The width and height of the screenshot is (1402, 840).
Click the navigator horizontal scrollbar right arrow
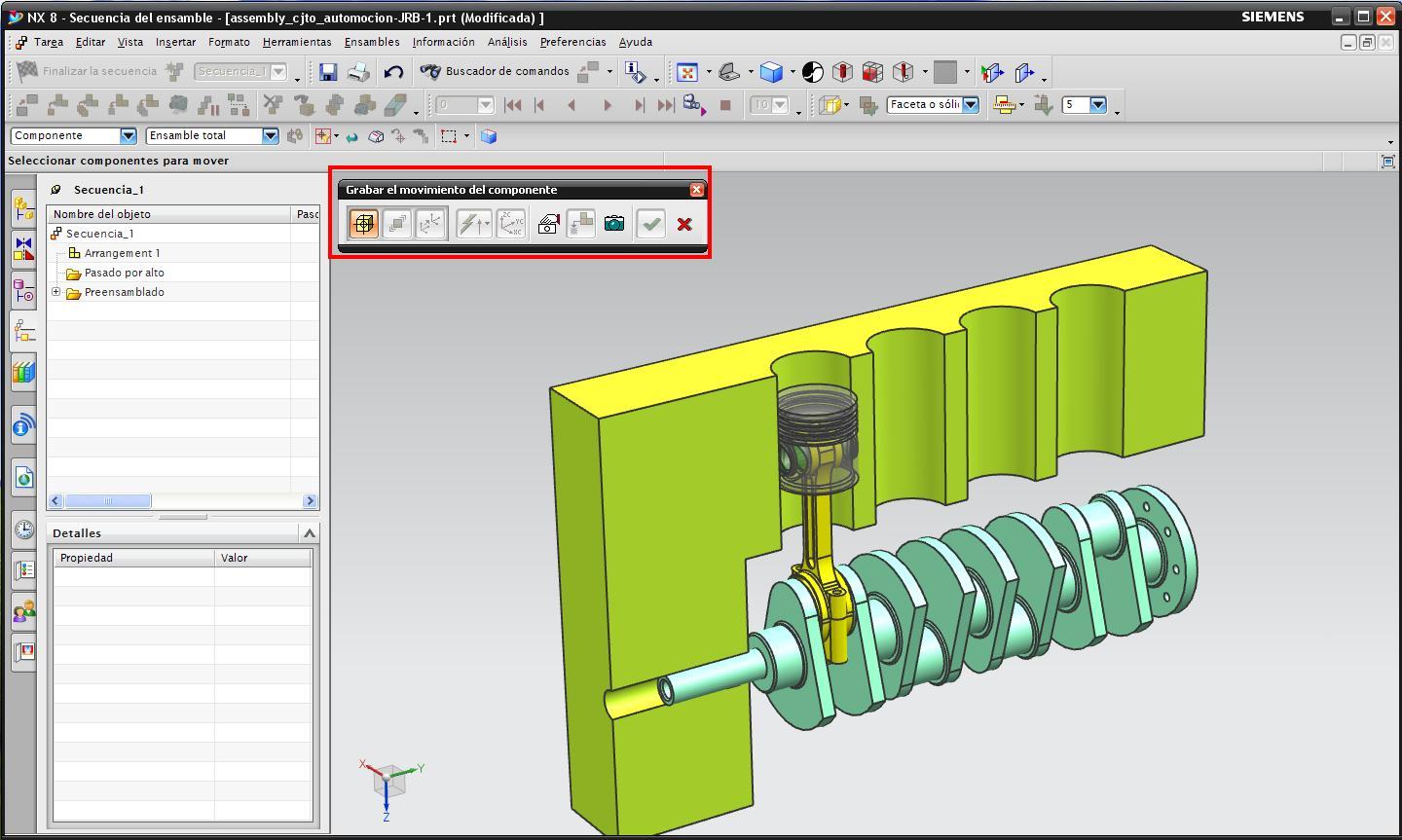pyautogui.click(x=310, y=501)
